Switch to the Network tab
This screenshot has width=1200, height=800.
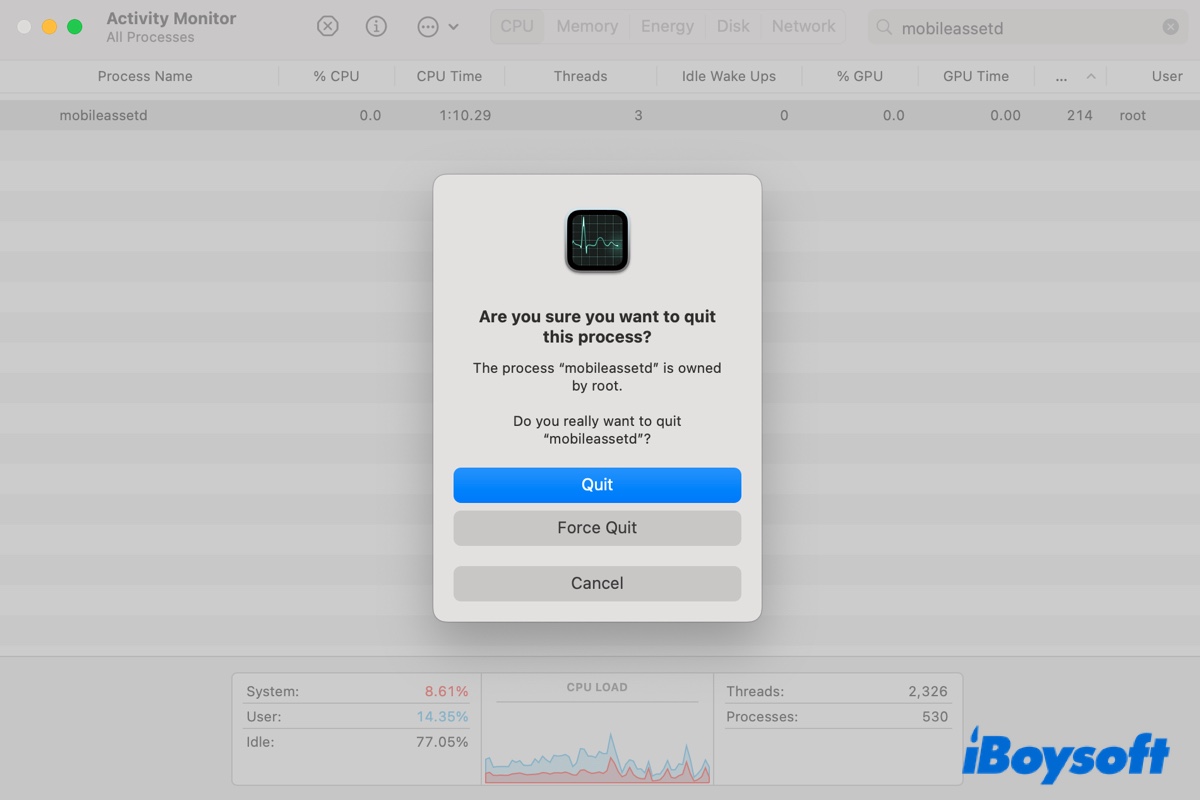point(803,27)
